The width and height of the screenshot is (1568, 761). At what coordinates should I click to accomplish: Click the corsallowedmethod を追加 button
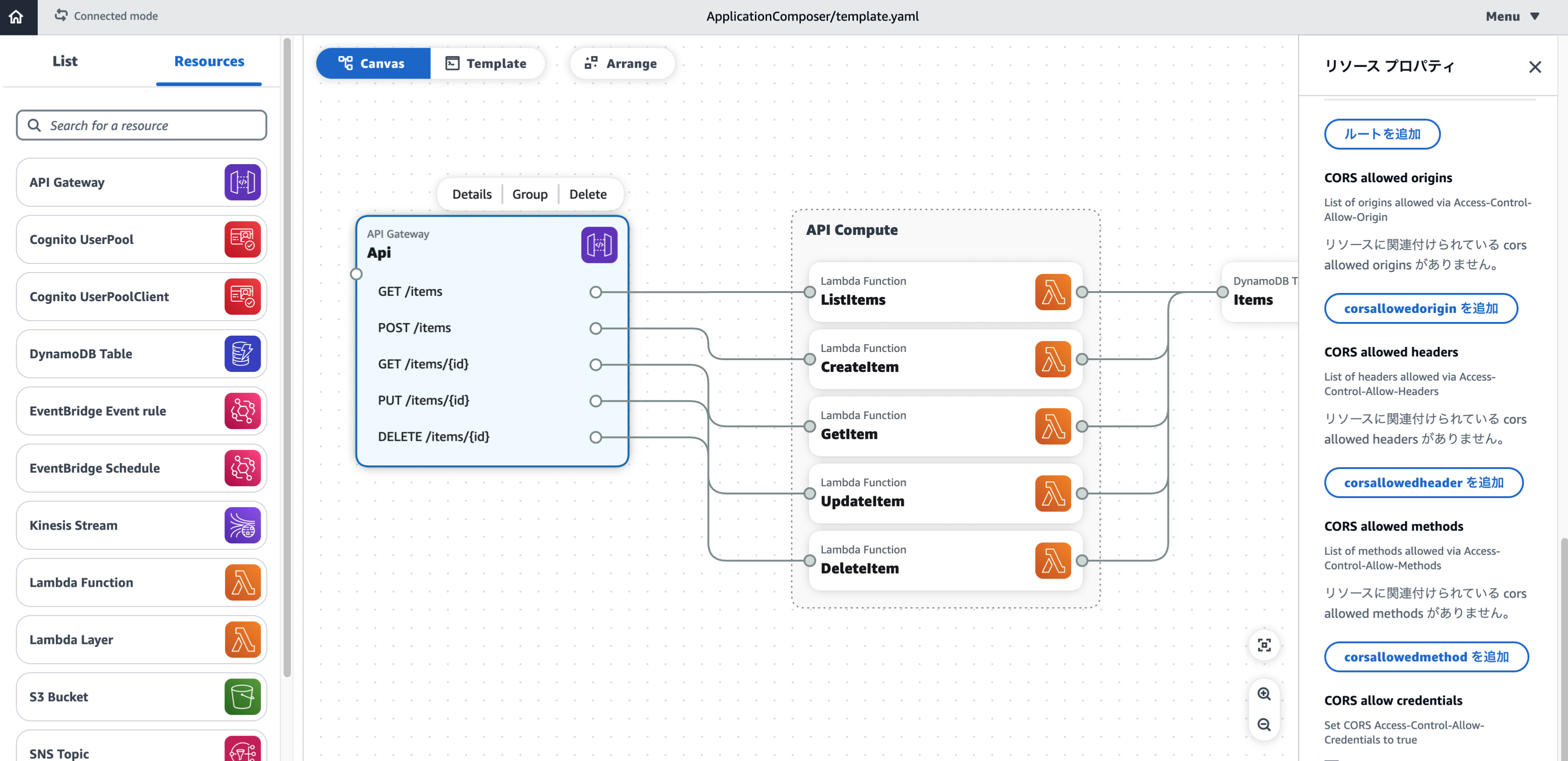(1426, 657)
